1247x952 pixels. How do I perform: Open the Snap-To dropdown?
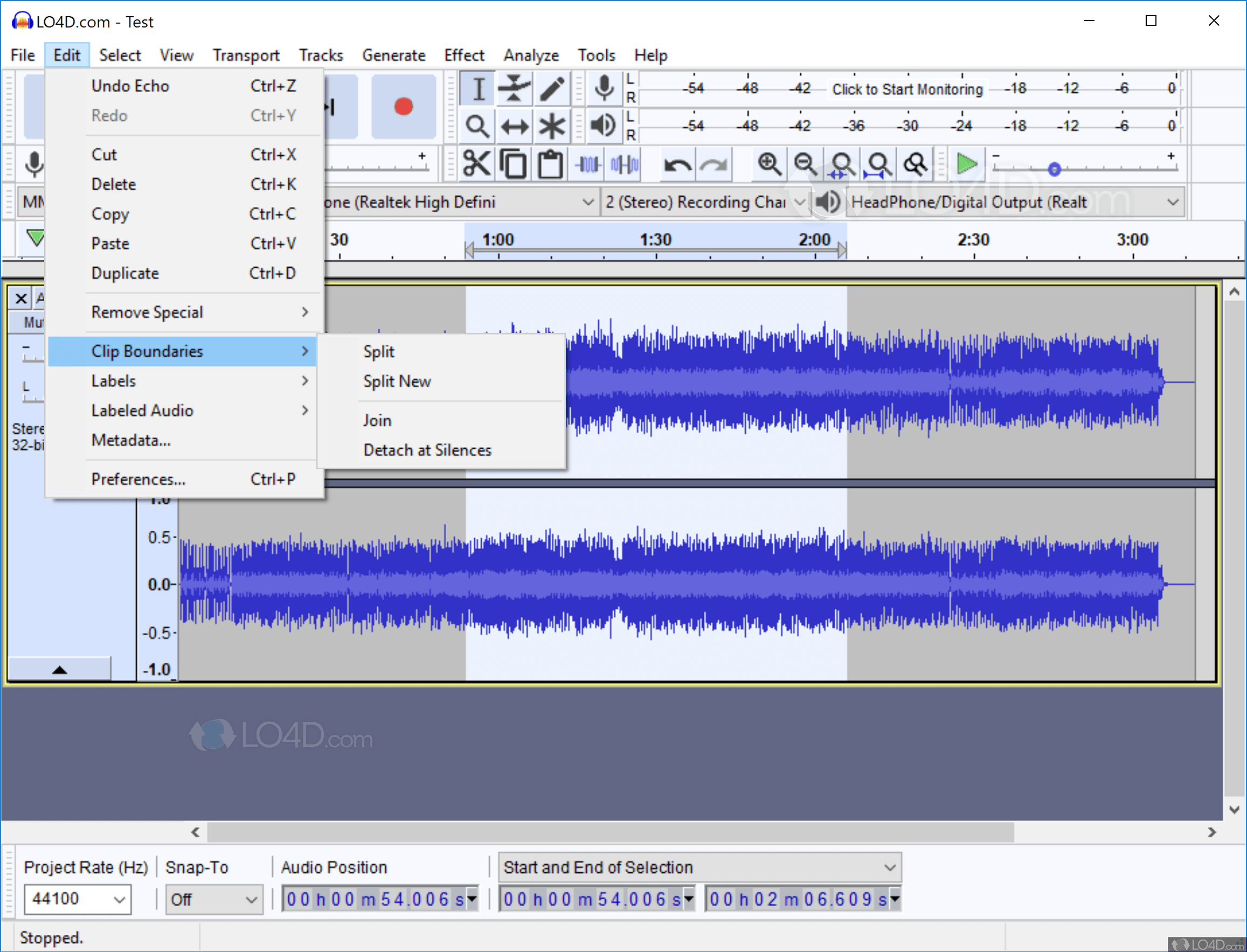(251, 899)
